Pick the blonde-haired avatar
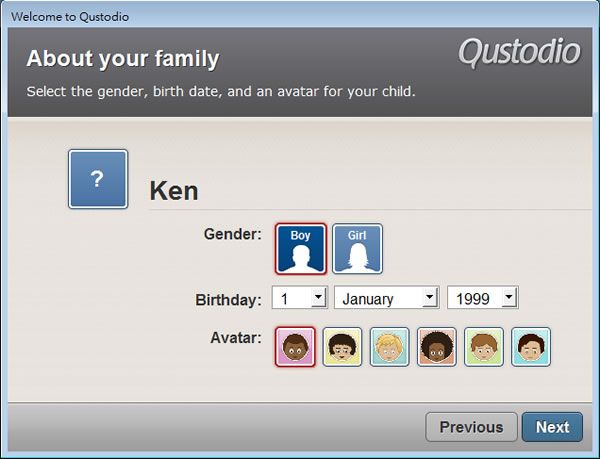This screenshot has width=600, height=459. (x=389, y=347)
